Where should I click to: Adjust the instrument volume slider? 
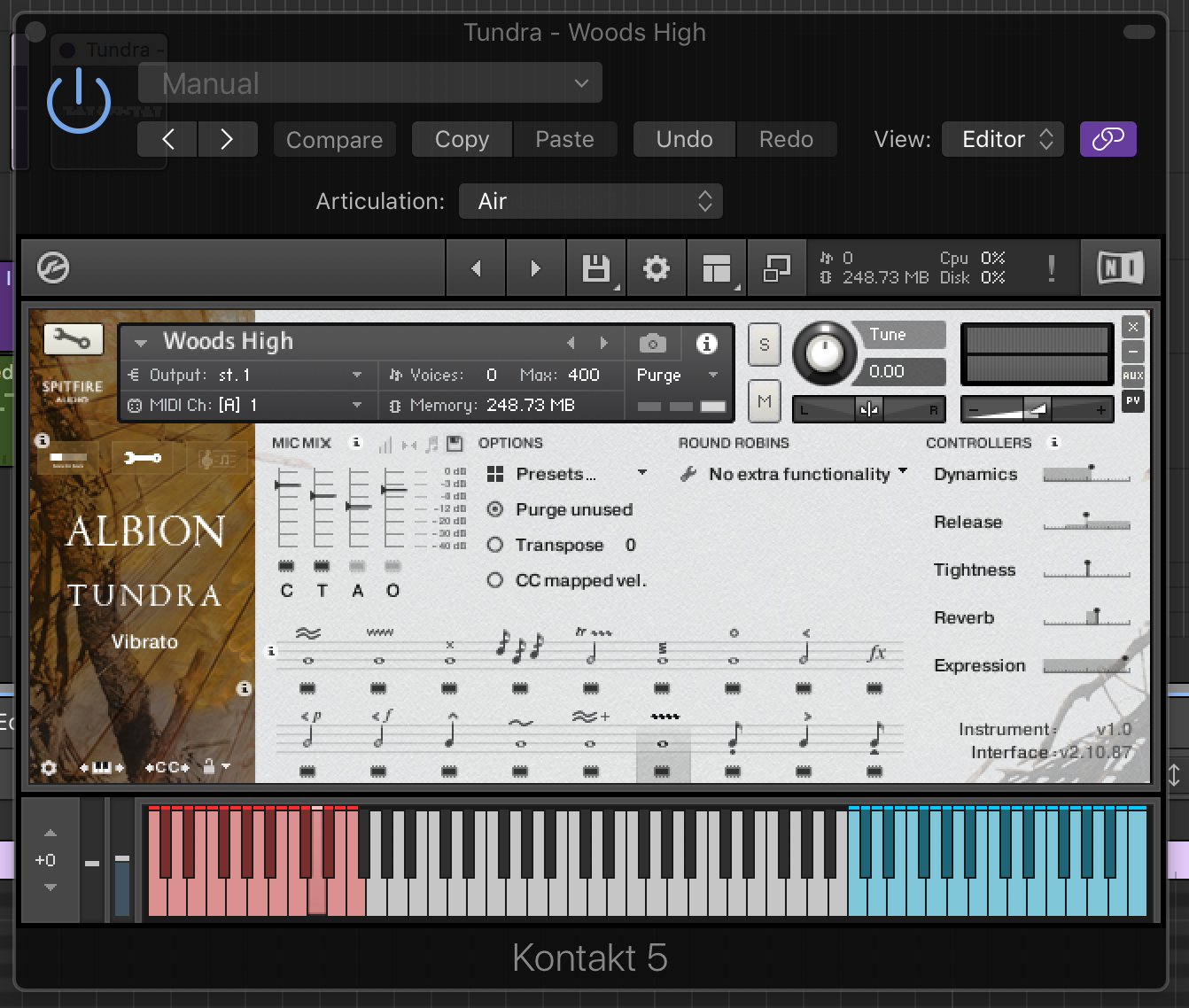[x=1037, y=409]
